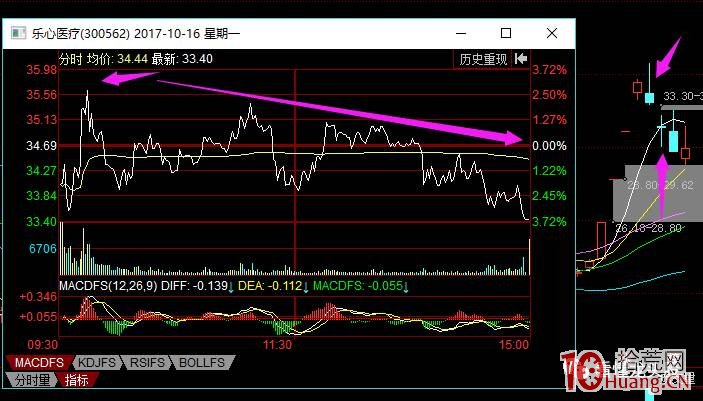The width and height of the screenshot is (703, 401).
Task: Click the +0.055 MACD axis label
Action: [38, 317]
